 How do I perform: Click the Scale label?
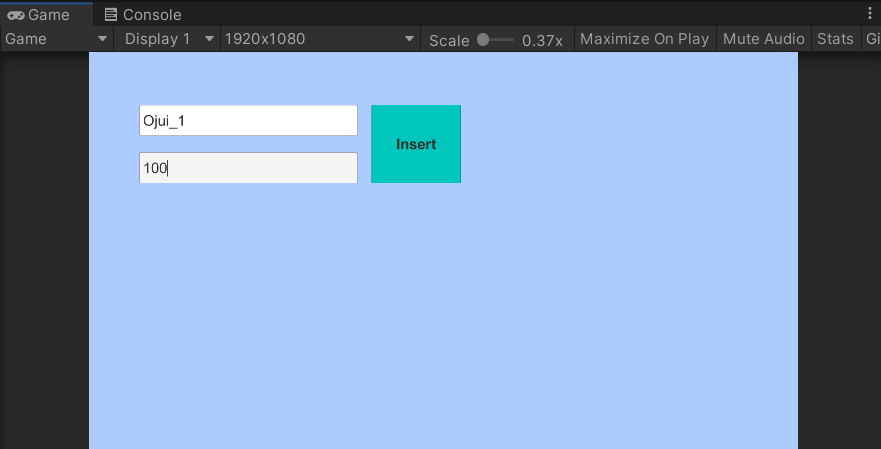(449, 40)
